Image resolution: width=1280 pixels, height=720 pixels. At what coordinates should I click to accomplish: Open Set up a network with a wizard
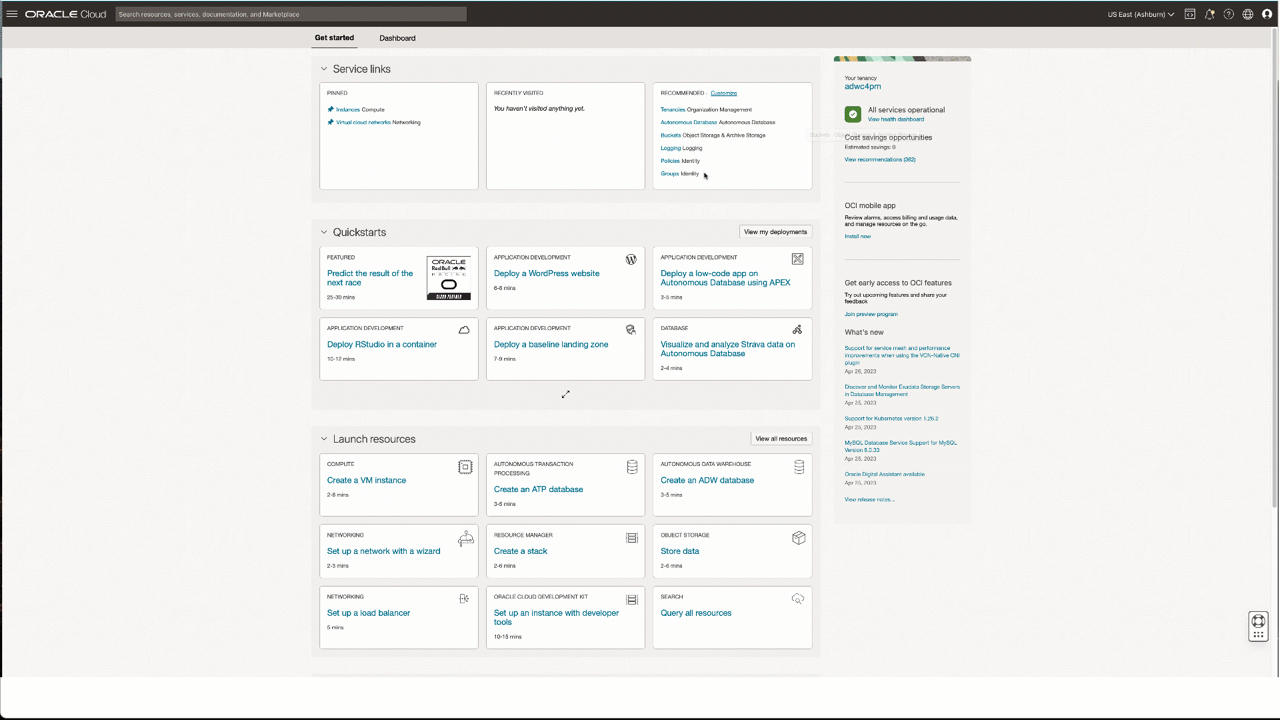pyautogui.click(x=384, y=551)
